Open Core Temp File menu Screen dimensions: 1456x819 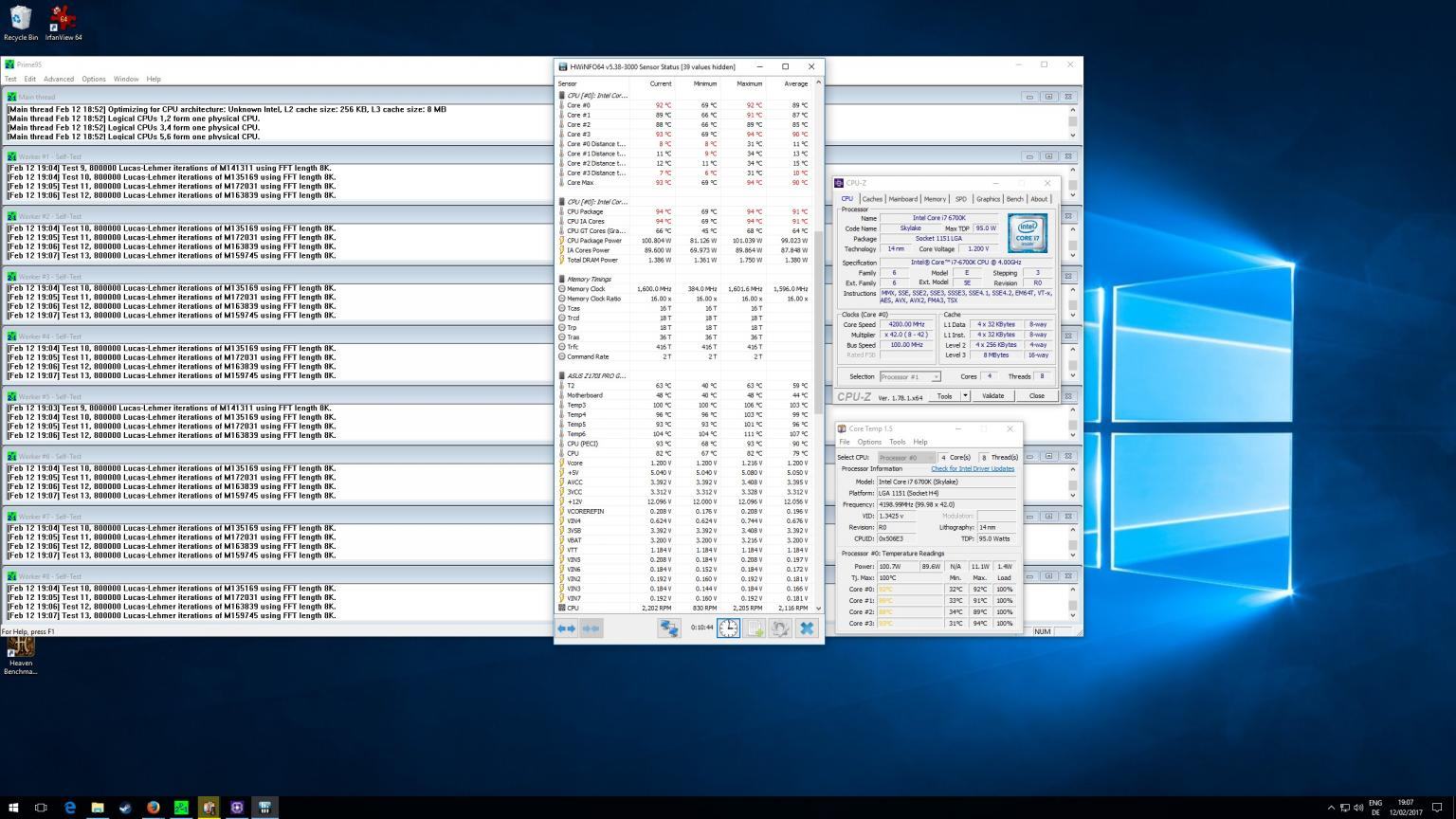[x=845, y=442]
